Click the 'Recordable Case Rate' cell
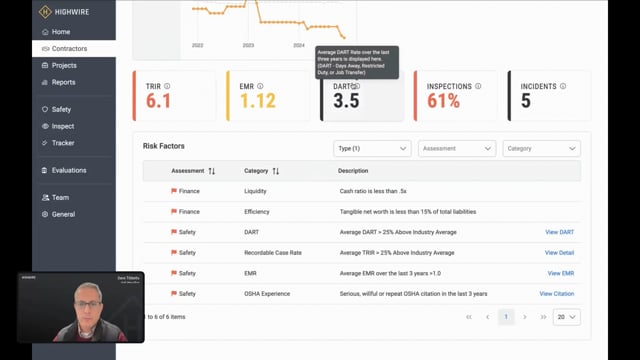Image resolution: width=640 pixels, height=360 pixels. 273,253
